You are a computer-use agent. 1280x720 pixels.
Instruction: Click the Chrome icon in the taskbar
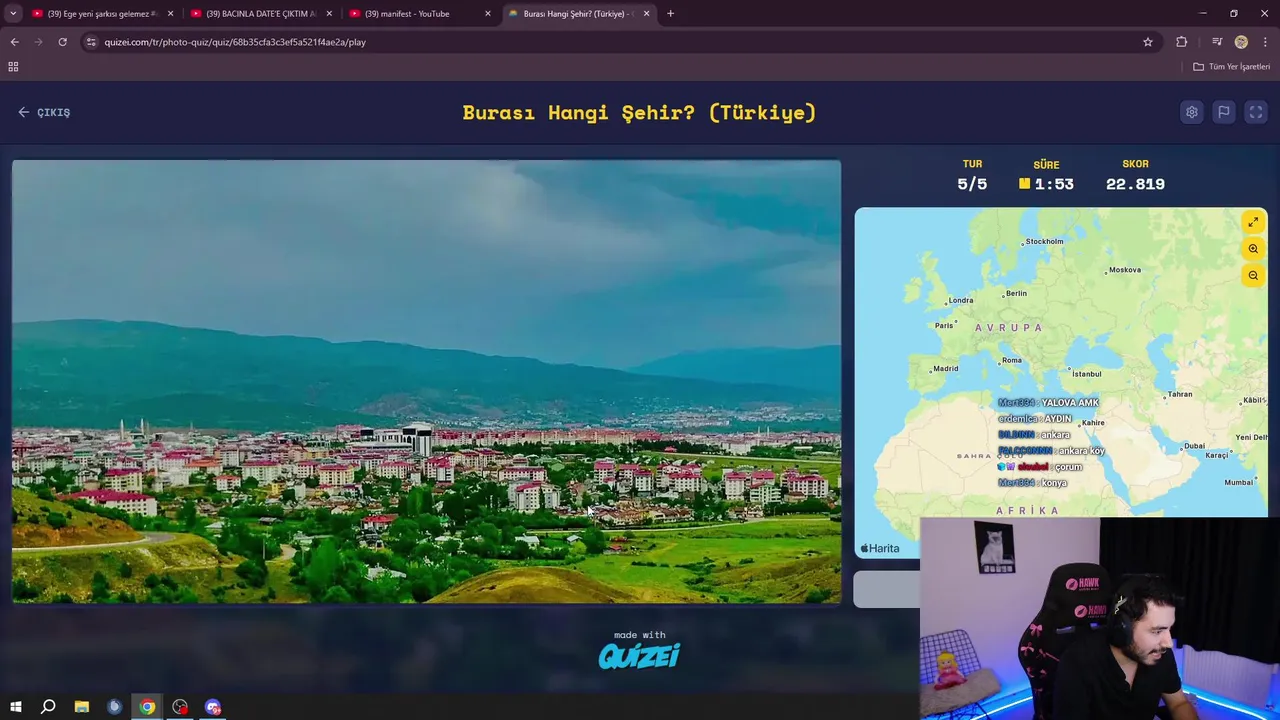[147, 707]
